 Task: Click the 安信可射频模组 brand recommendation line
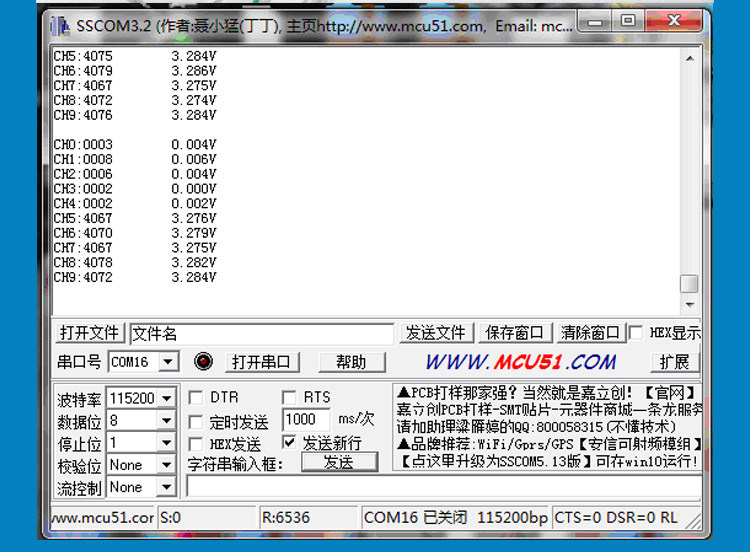549,444
